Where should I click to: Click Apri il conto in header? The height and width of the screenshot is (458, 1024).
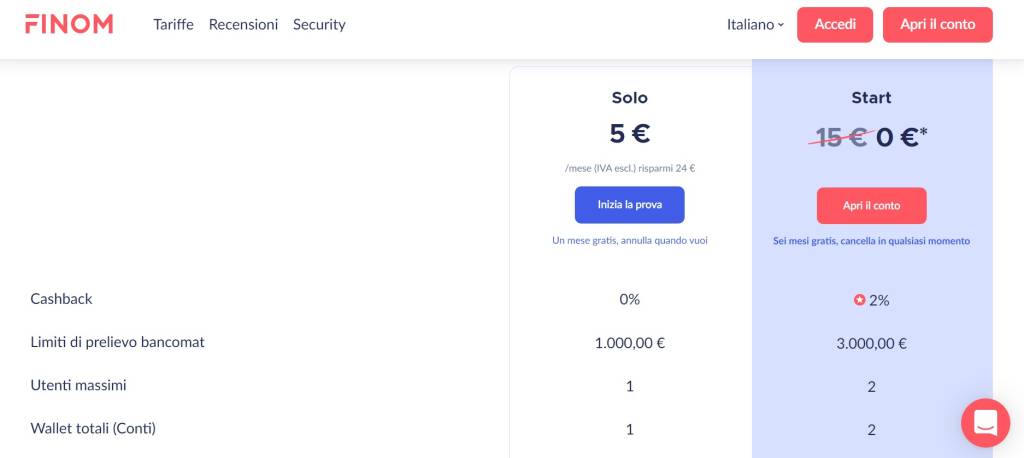[937, 25]
